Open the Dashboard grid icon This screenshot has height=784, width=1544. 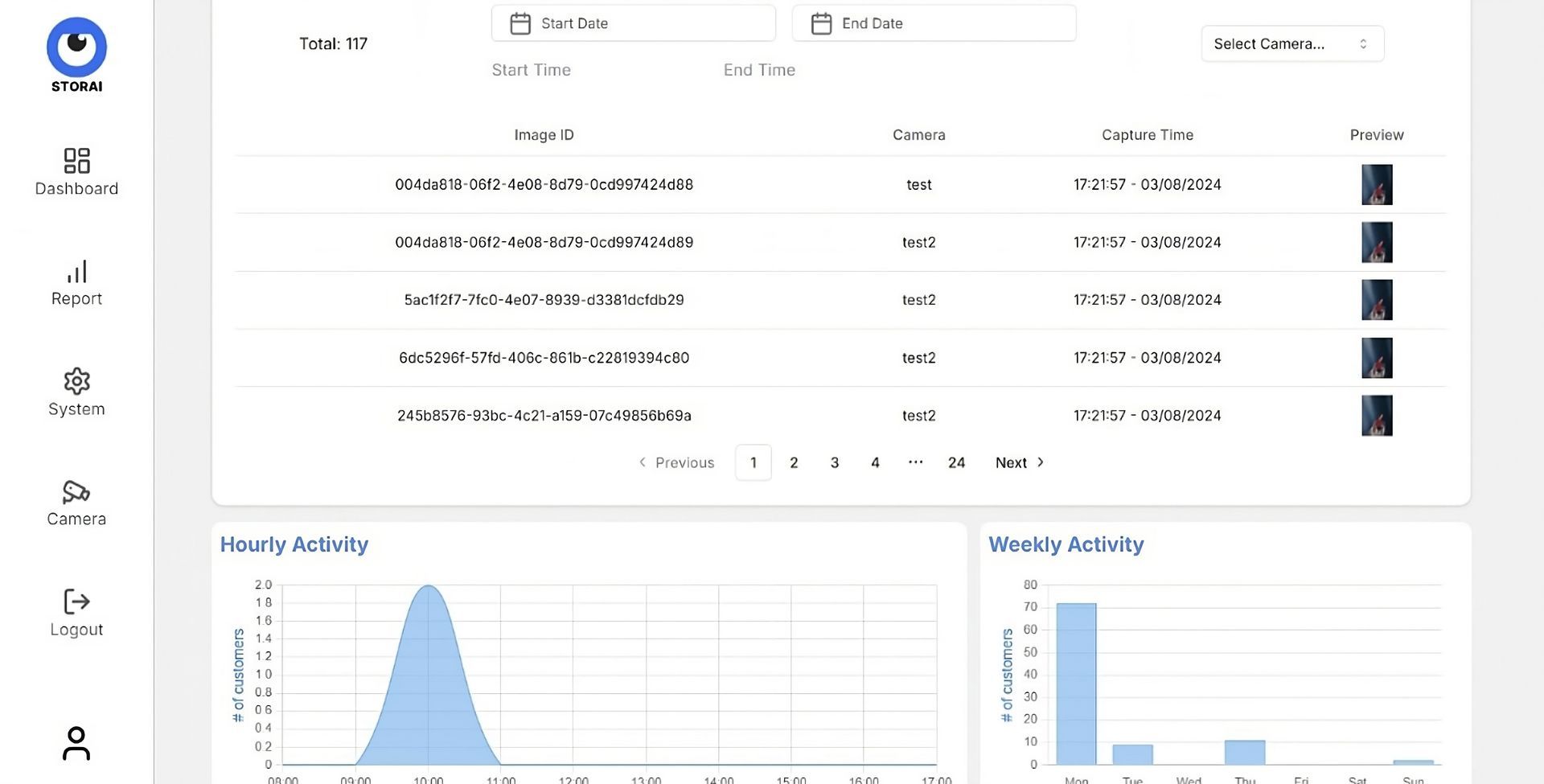pos(76,160)
